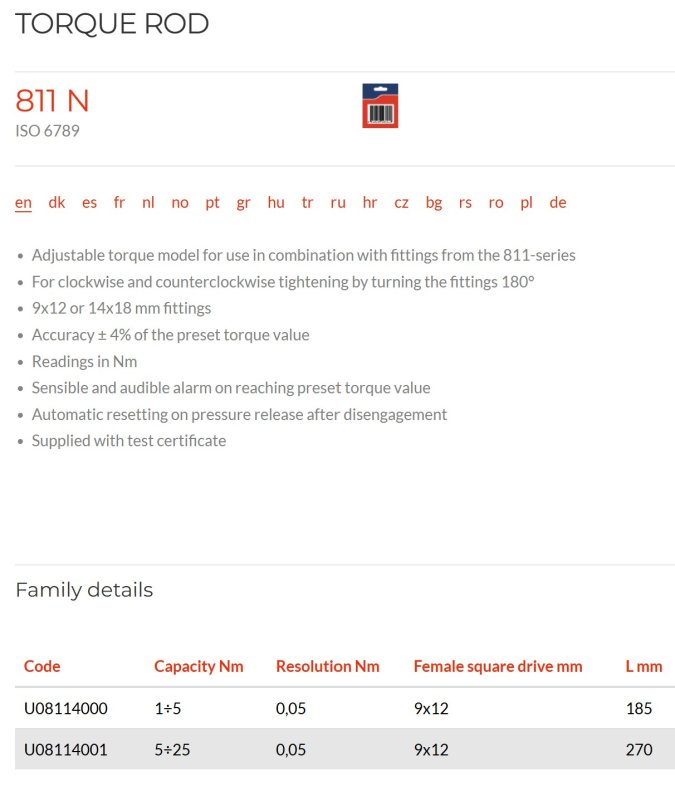Open the 'pt' language description
The image size is (675, 800).
click(x=212, y=203)
